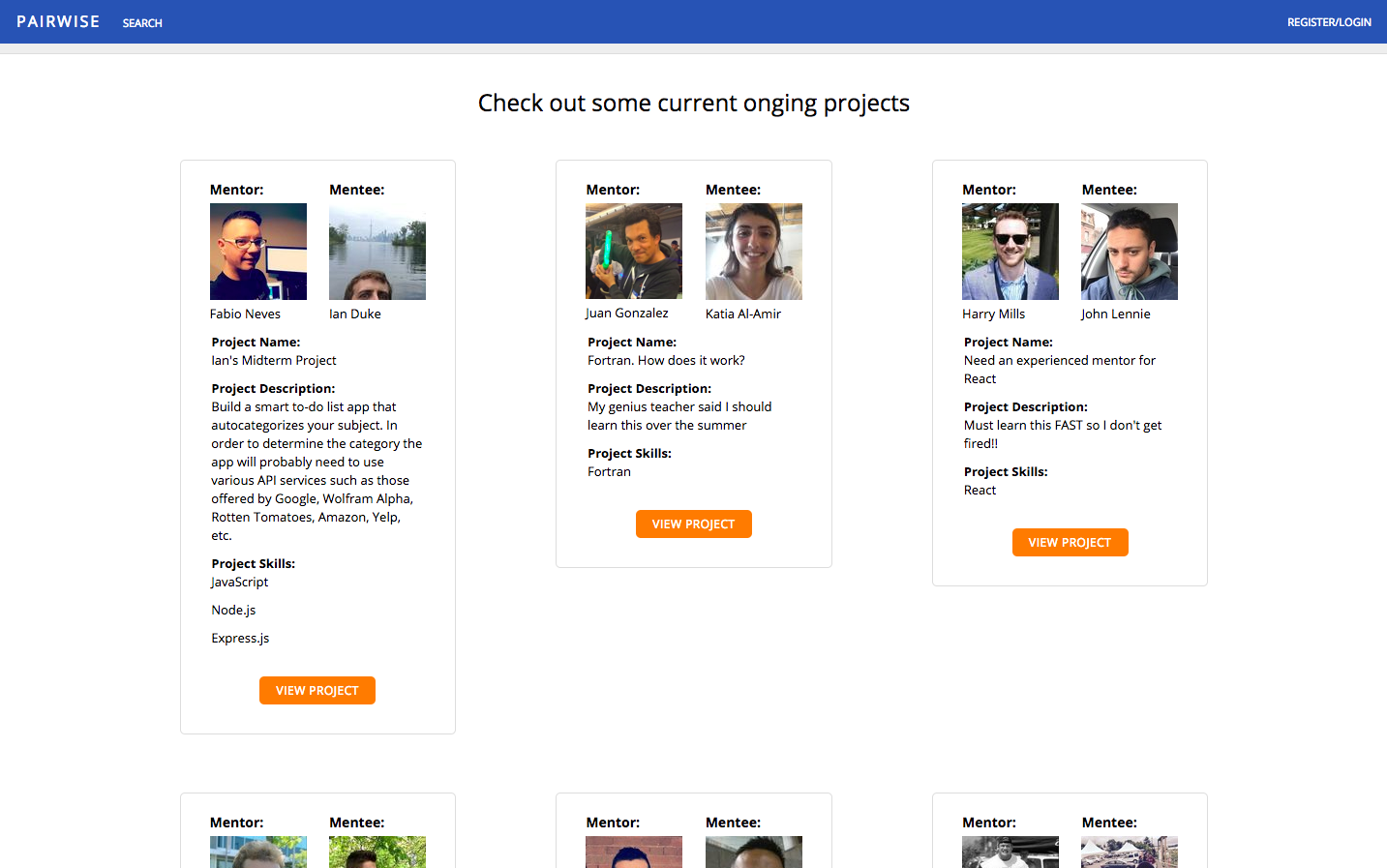Click the name 'Harry Mills'

point(993,314)
